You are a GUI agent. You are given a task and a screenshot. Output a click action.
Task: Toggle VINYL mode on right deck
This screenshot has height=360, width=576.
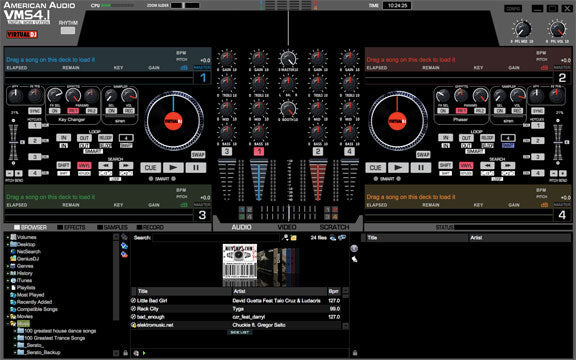(466, 166)
